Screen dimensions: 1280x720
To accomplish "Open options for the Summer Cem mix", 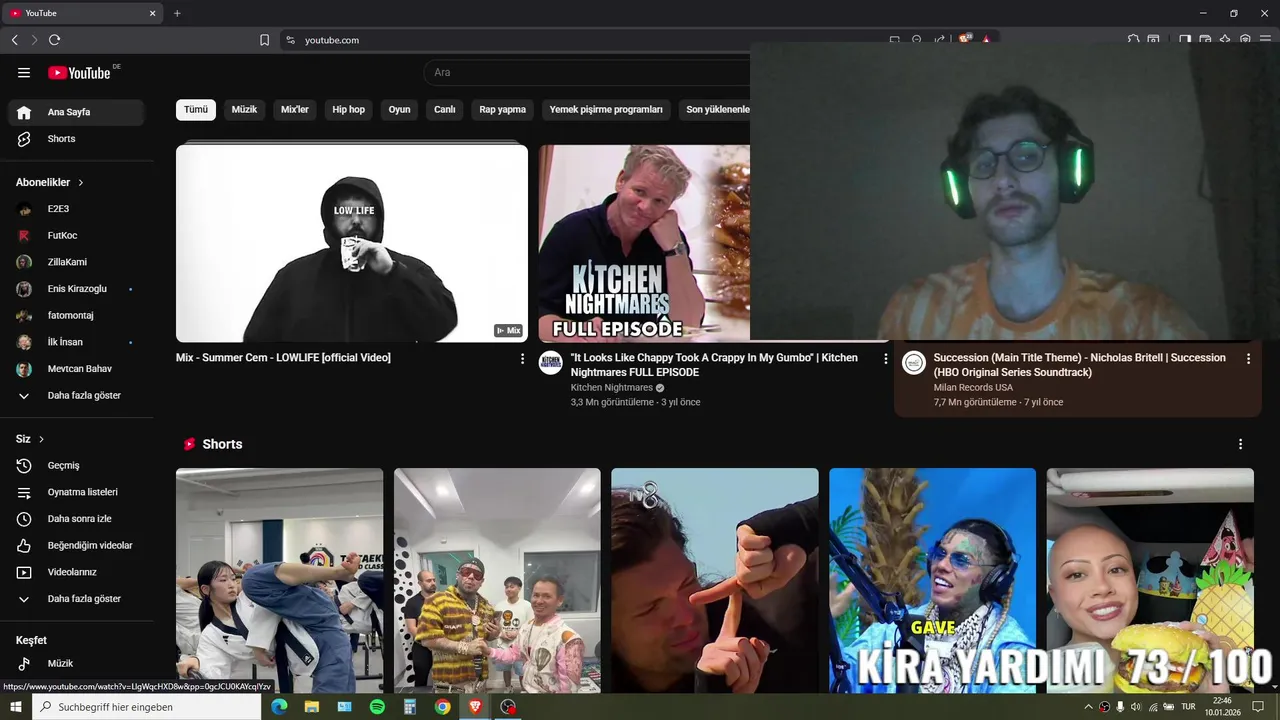I will (x=522, y=358).
